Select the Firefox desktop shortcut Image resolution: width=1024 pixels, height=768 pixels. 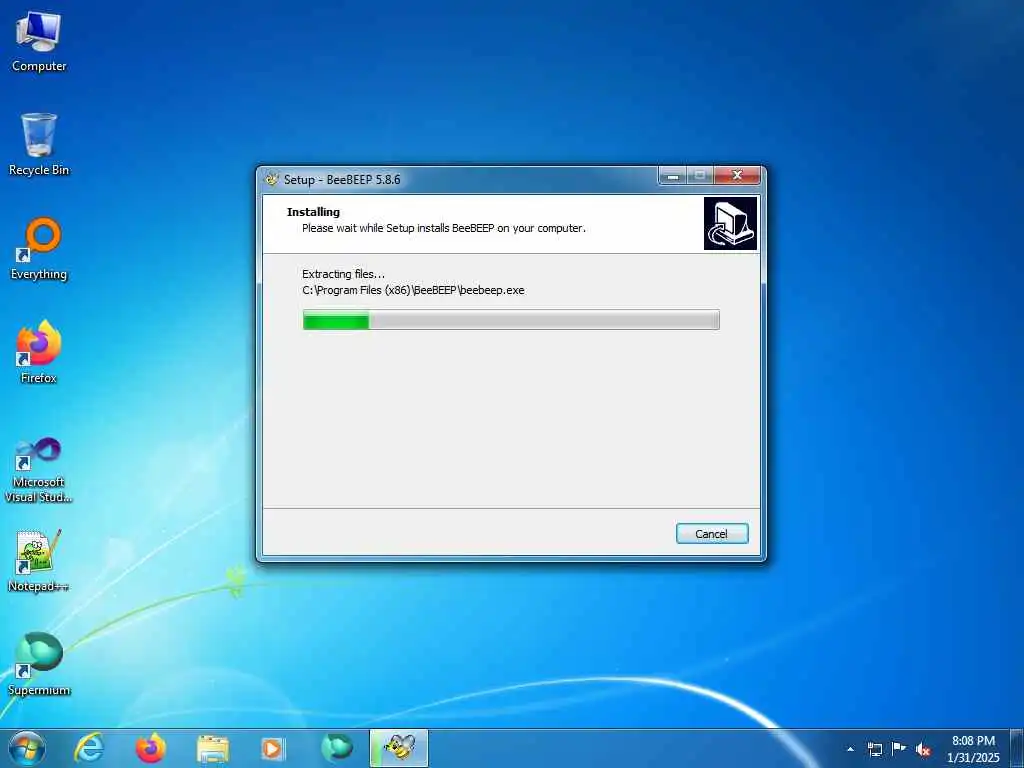[x=39, y=352]
